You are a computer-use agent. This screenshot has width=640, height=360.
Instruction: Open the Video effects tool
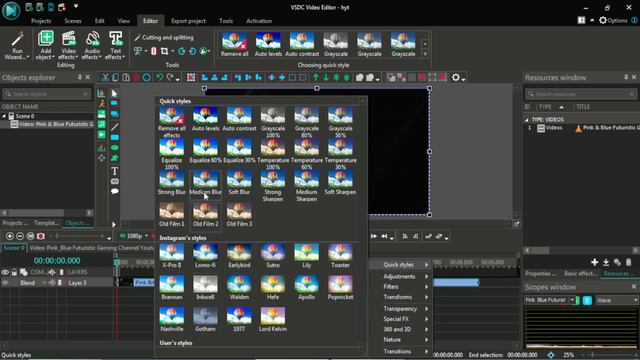click(x=68, y=45)
